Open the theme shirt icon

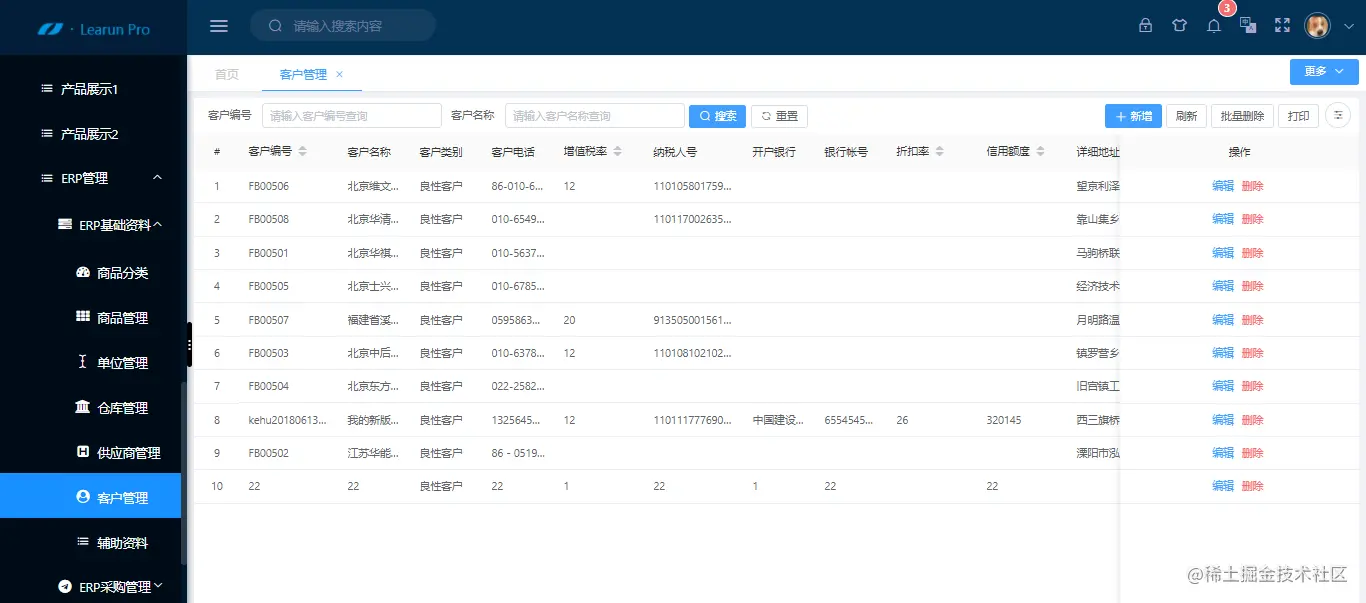(1180, 26)
